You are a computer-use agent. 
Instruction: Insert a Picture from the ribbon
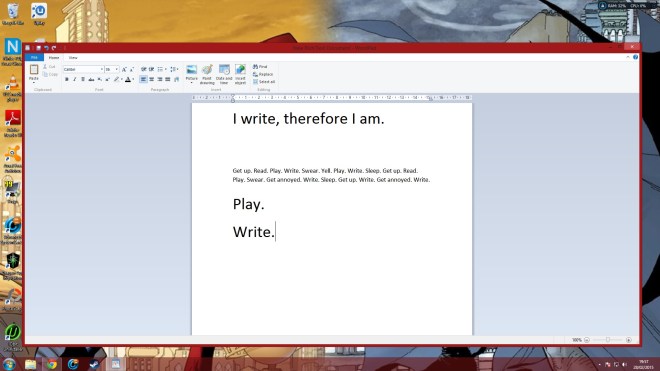coord(192,72)
